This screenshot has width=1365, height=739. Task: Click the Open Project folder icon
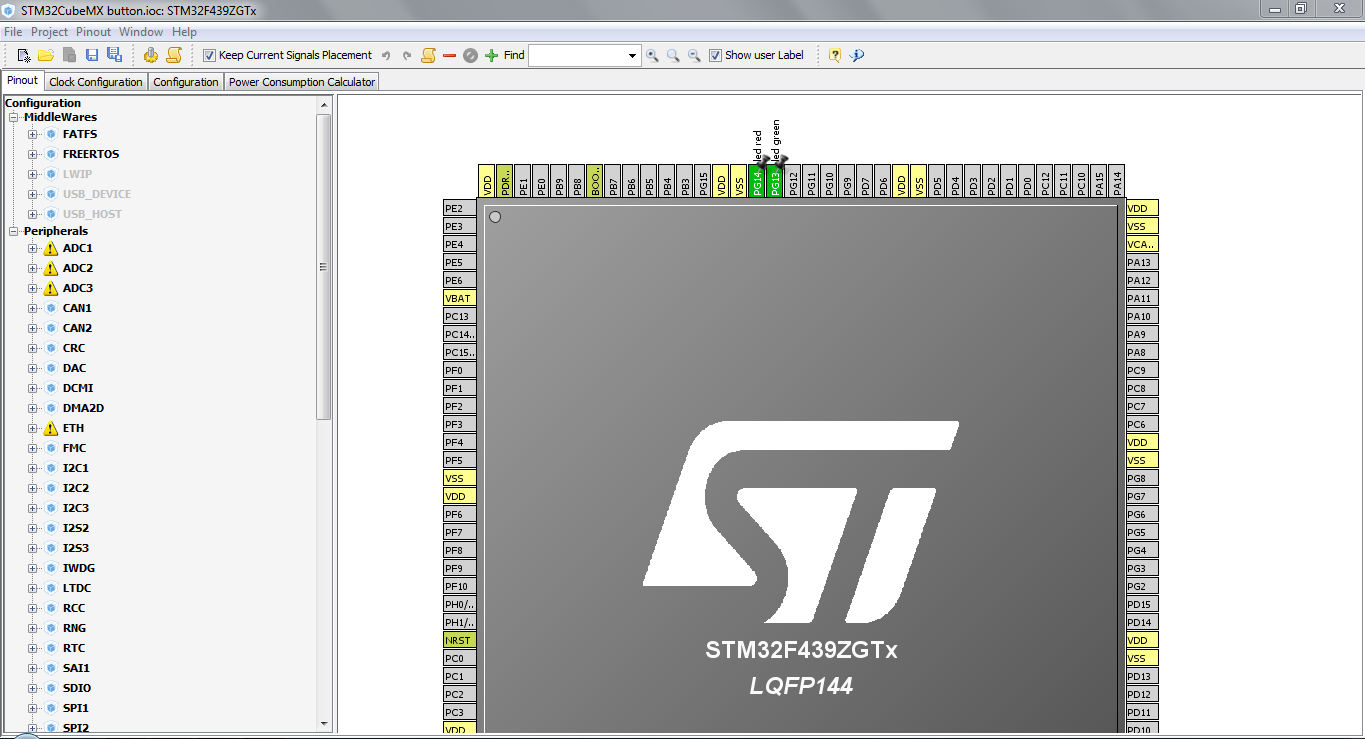pyautogui.click(x=46, y=55)
